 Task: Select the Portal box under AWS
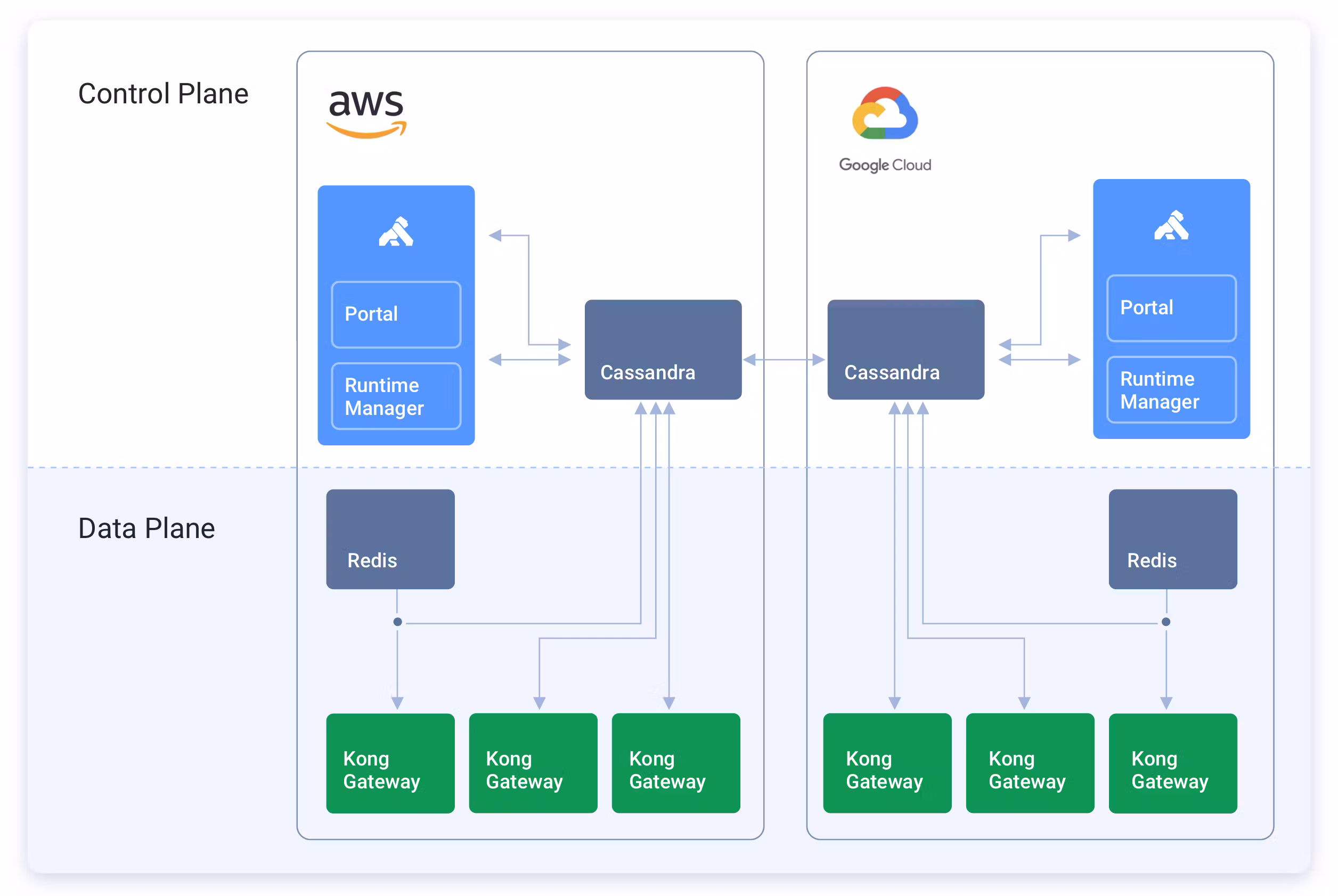coord(396,314)
